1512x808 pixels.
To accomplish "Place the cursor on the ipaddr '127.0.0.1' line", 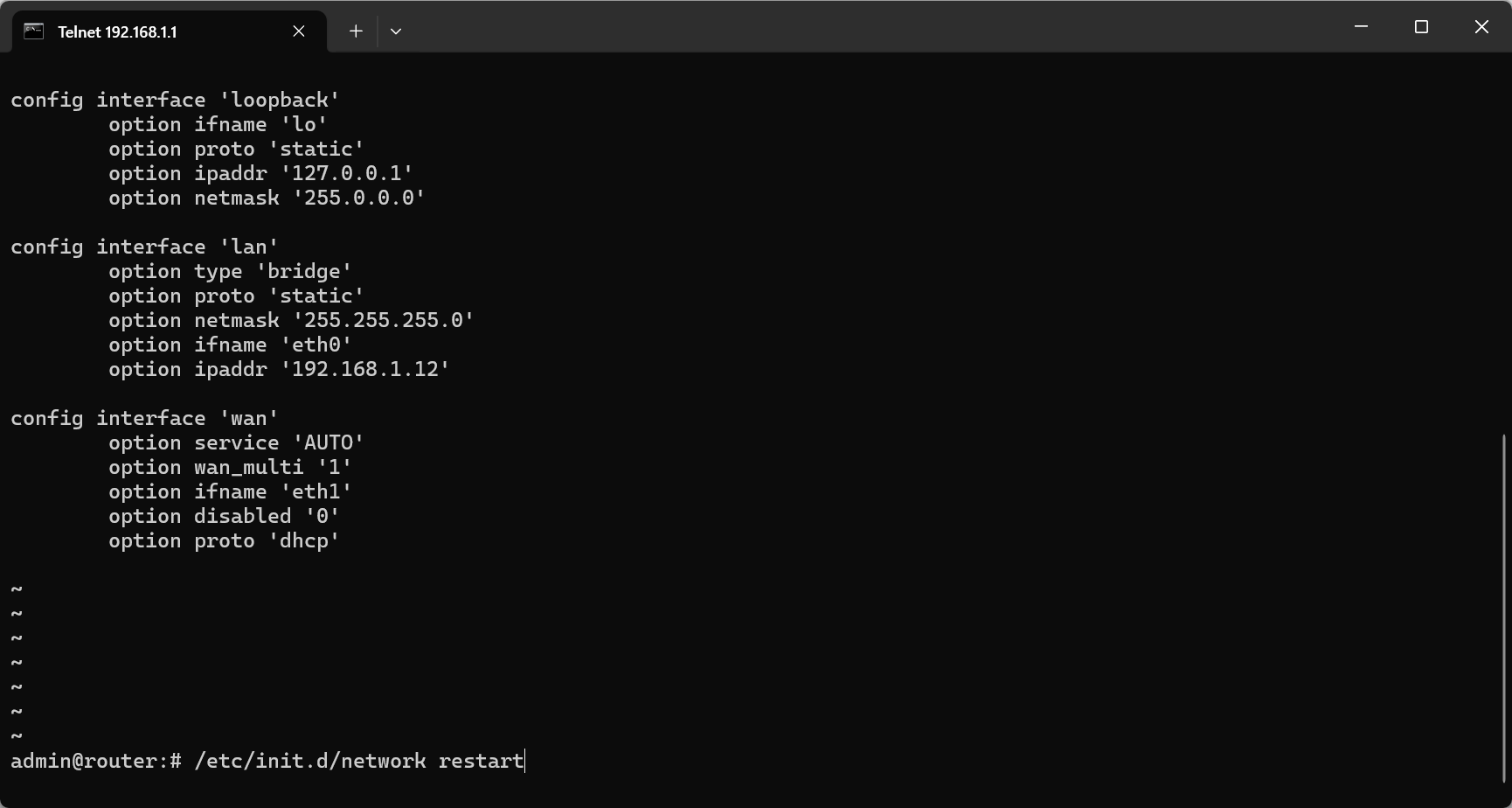I will coord(260,174).
